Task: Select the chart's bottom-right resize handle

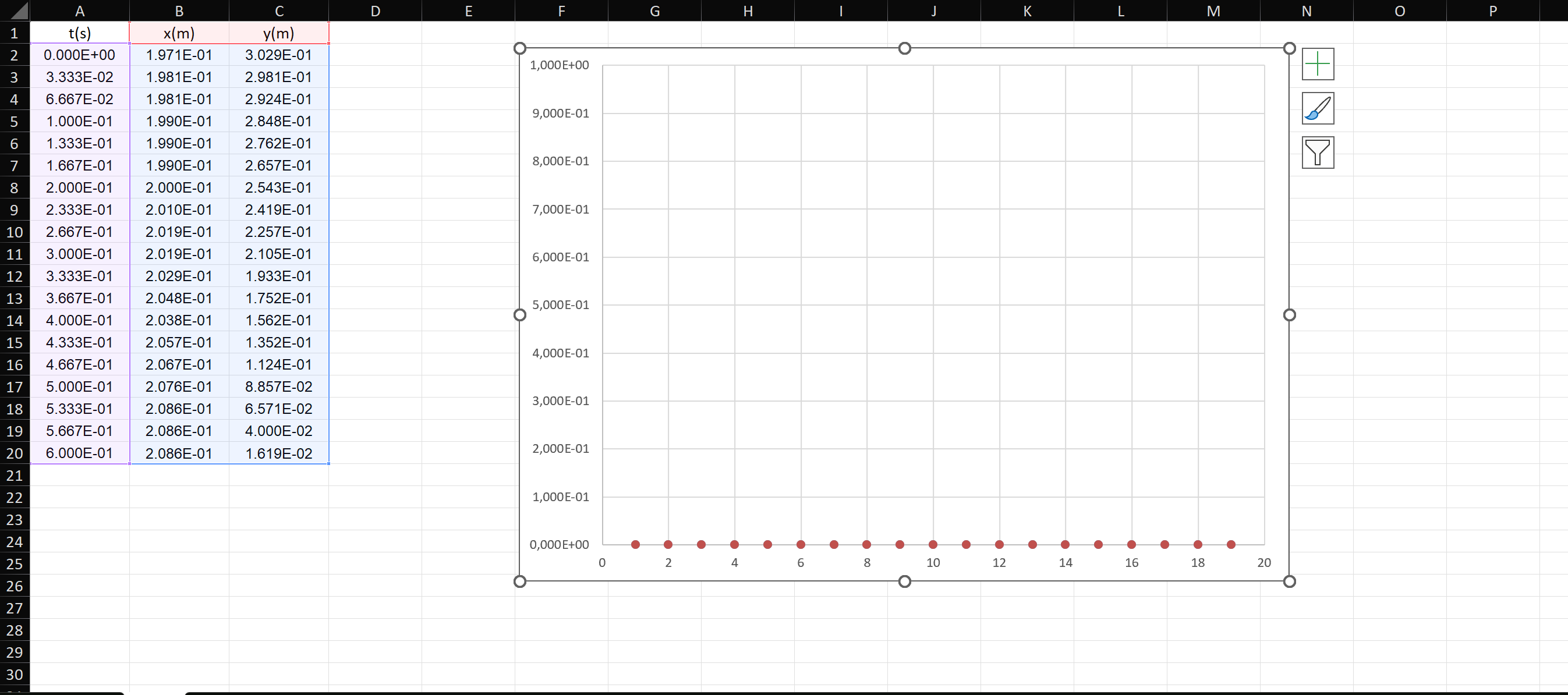Action: [1289, 581]
